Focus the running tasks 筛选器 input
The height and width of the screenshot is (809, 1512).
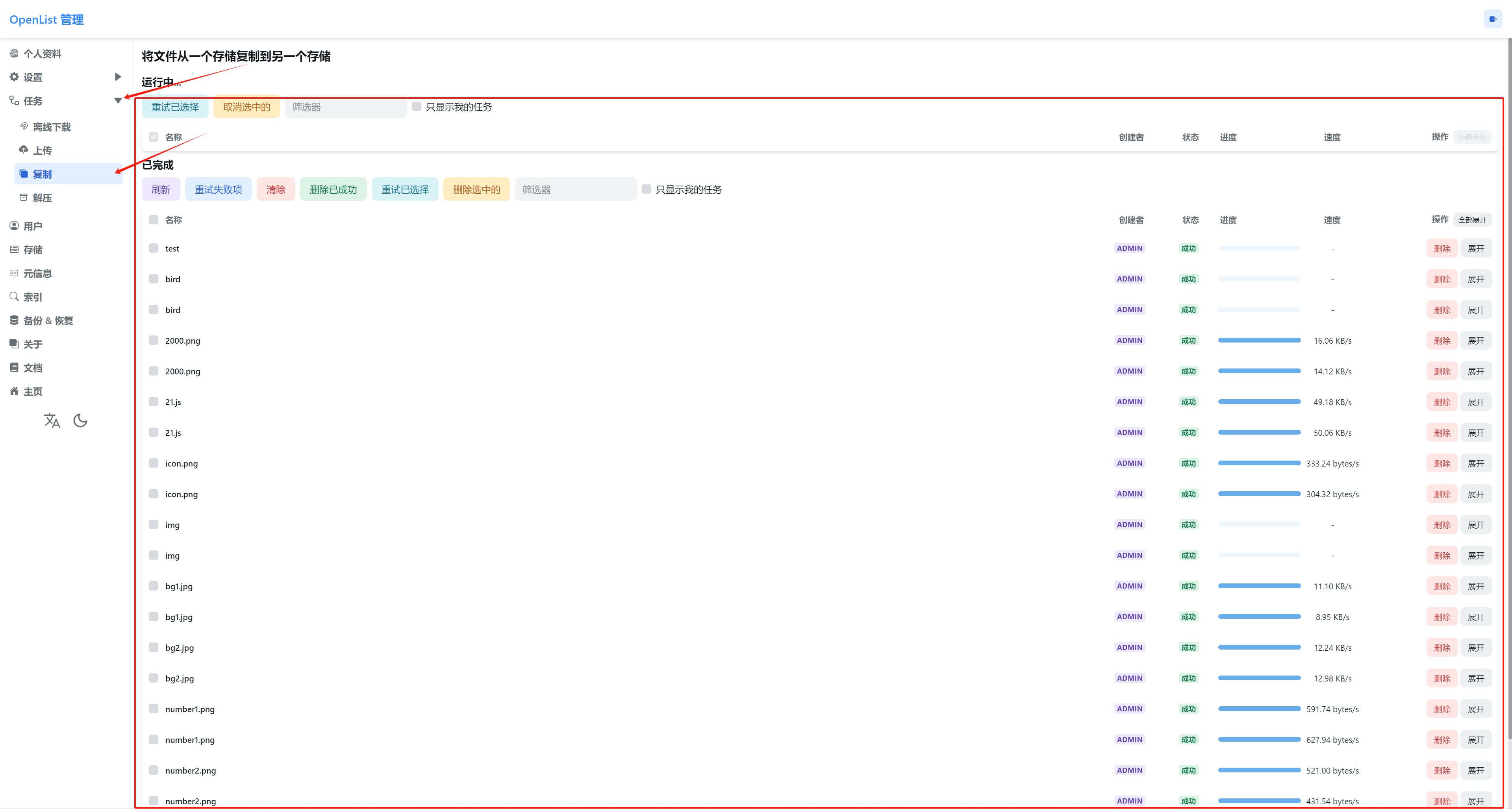point(346,107)
